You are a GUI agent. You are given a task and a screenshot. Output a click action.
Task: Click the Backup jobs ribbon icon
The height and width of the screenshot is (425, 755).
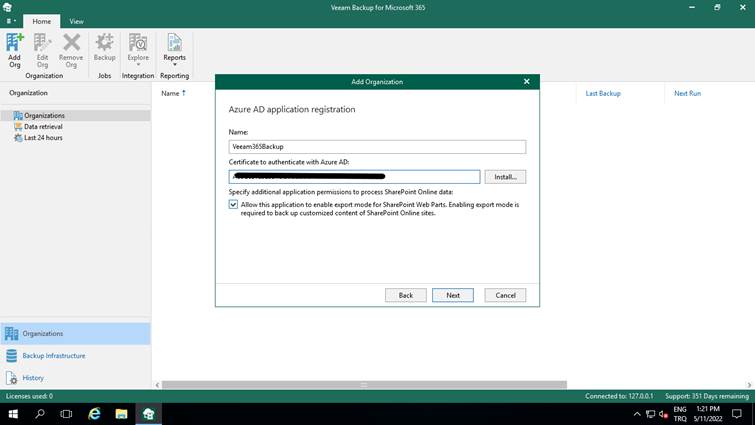click(x=104, y=47)
